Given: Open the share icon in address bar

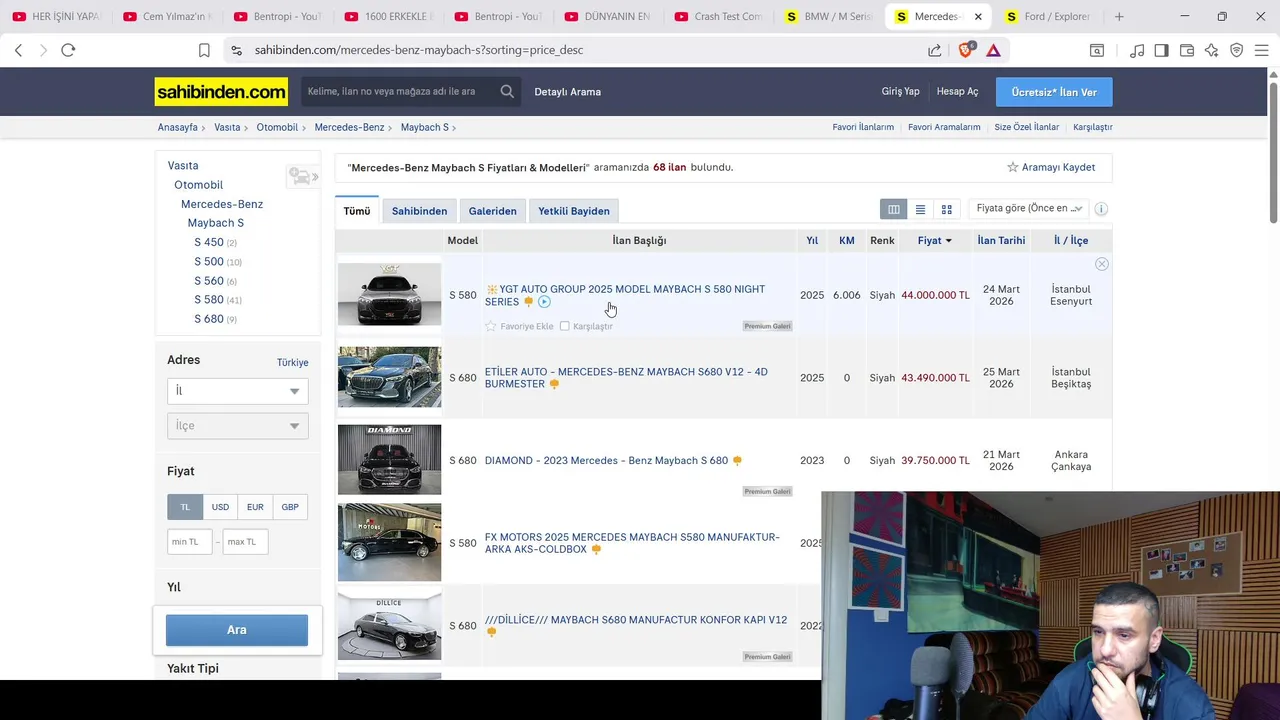Looking at the screenshot, I should [x=934, y=50].
